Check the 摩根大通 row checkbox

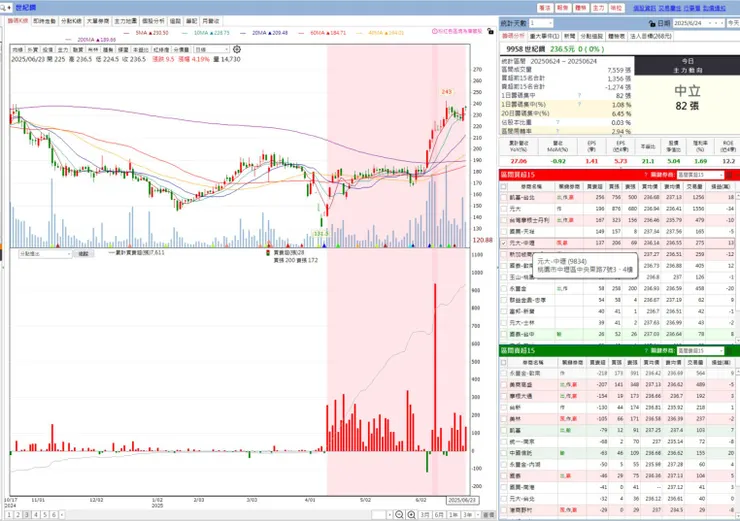pos(504,396)
